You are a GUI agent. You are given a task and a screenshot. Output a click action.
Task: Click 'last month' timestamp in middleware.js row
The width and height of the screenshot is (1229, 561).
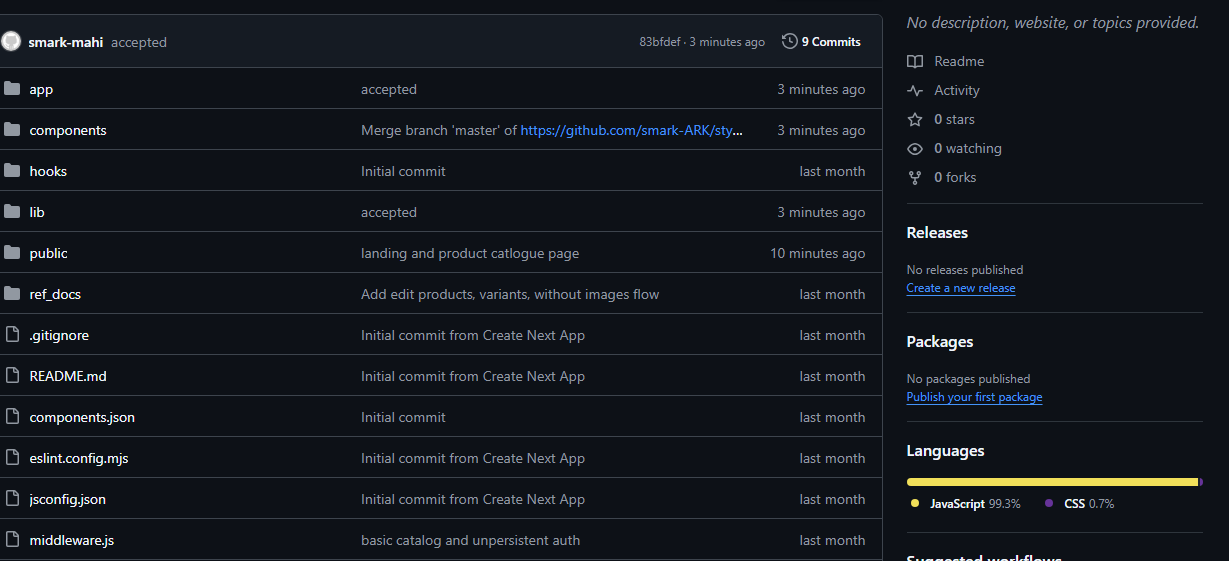click(x=832, y=540)
